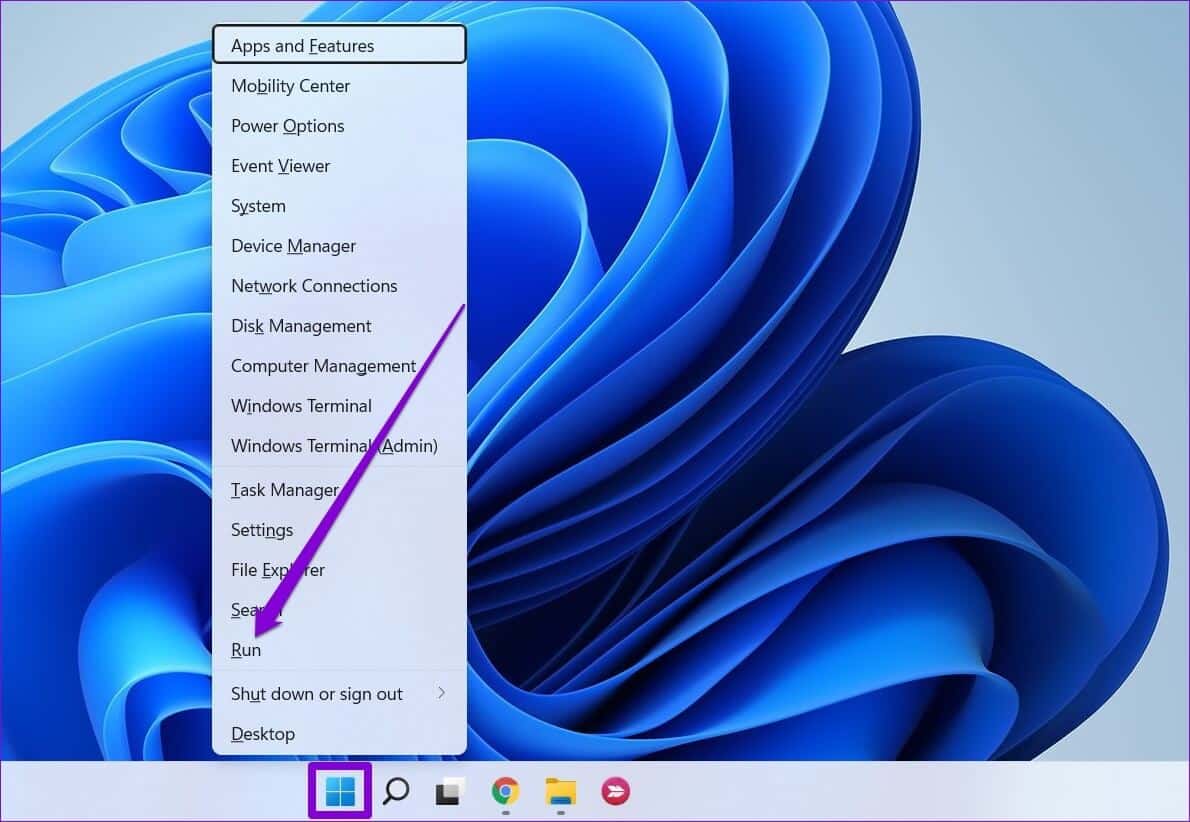Open the System menu entry
Image resolution: width=1190 pixels, height=822 pixels.
(x=258, y=206)
